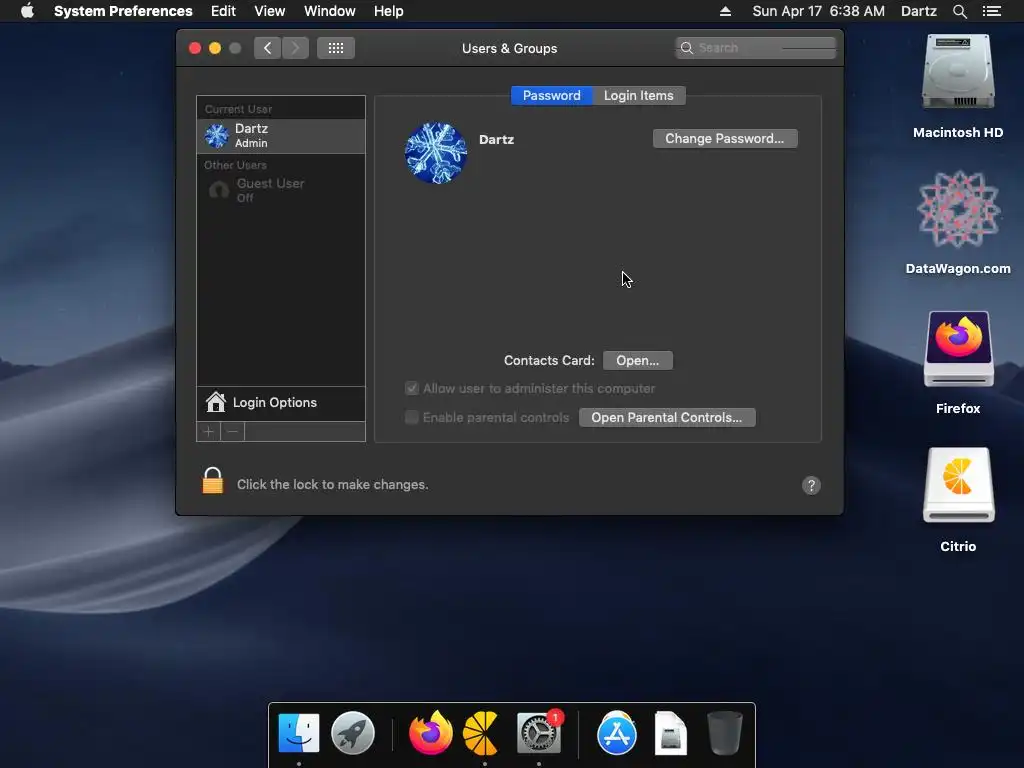Close the Users & Groups window
This screenshot has width=1024, height=768.
tap(195, 48)
